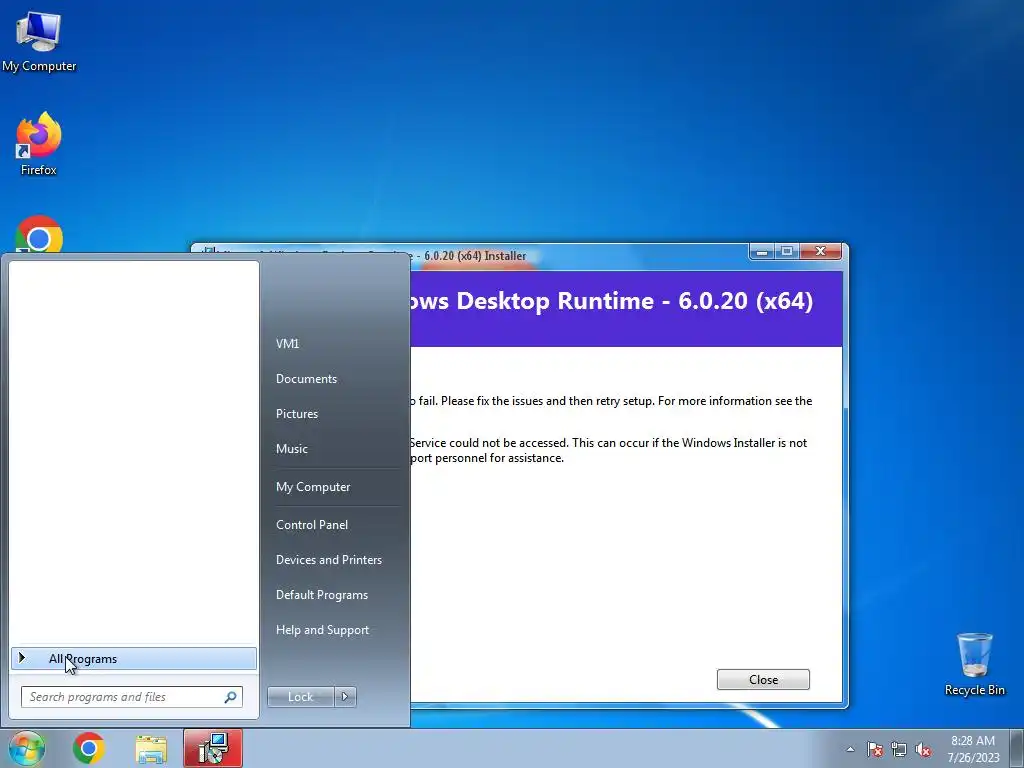Minimize the Runtime Installer window

pos(761,251)
